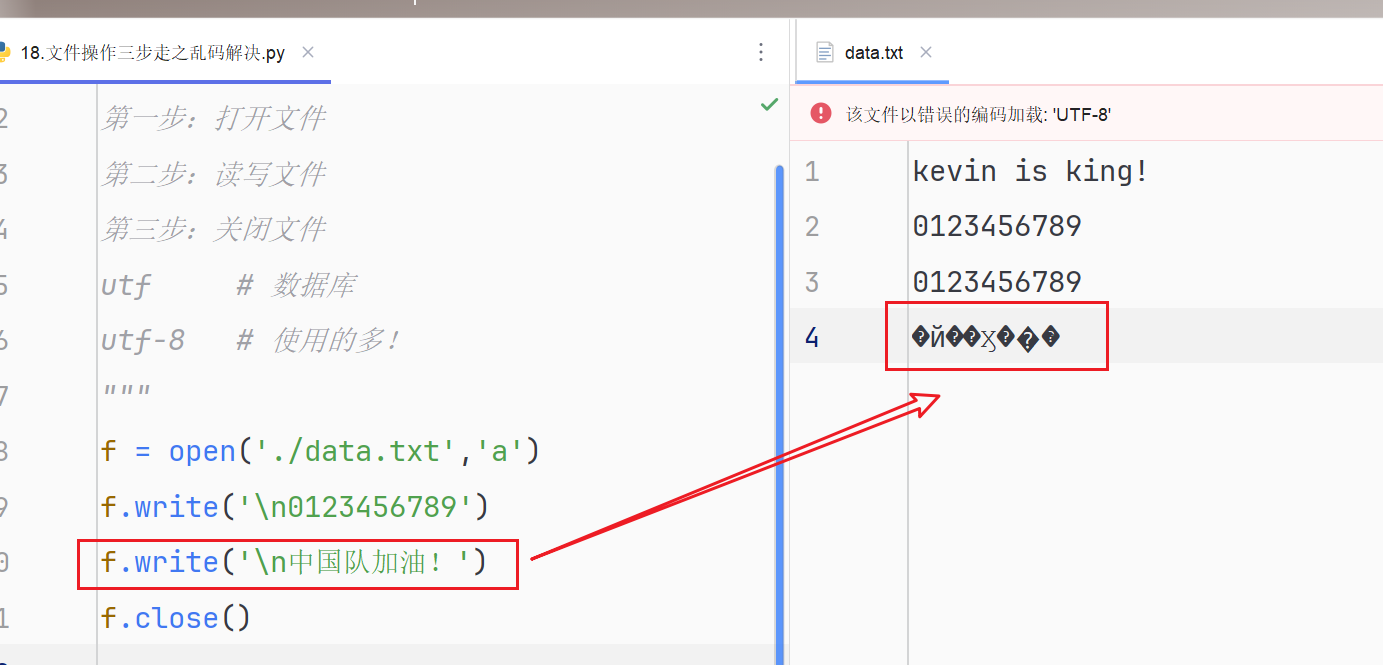This screenshot has width=1383, height=665.
Task: Click the garbled text on line 4
Action: (x=986, y=338)
